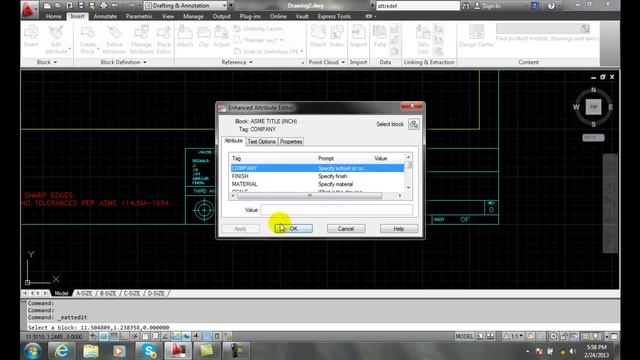Click the binoculars search icon in title bar

466,6
